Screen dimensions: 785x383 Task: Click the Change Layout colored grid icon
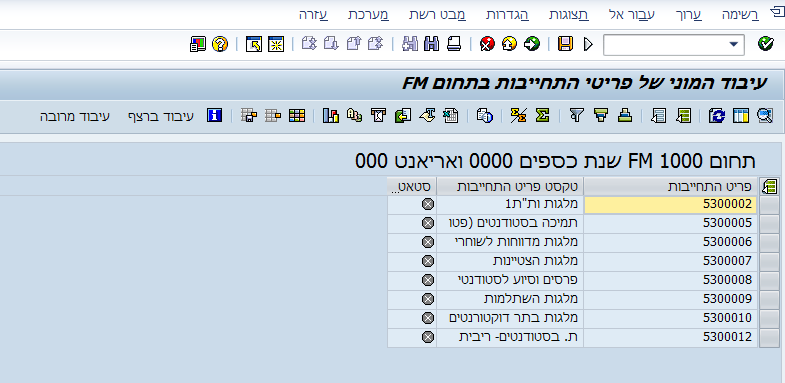tap(296, 116)
